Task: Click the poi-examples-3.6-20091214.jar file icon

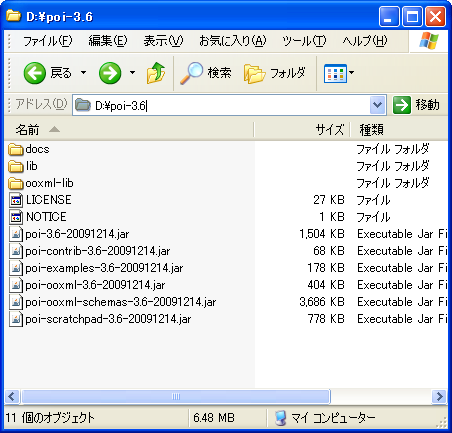Action: coord(16,268)
